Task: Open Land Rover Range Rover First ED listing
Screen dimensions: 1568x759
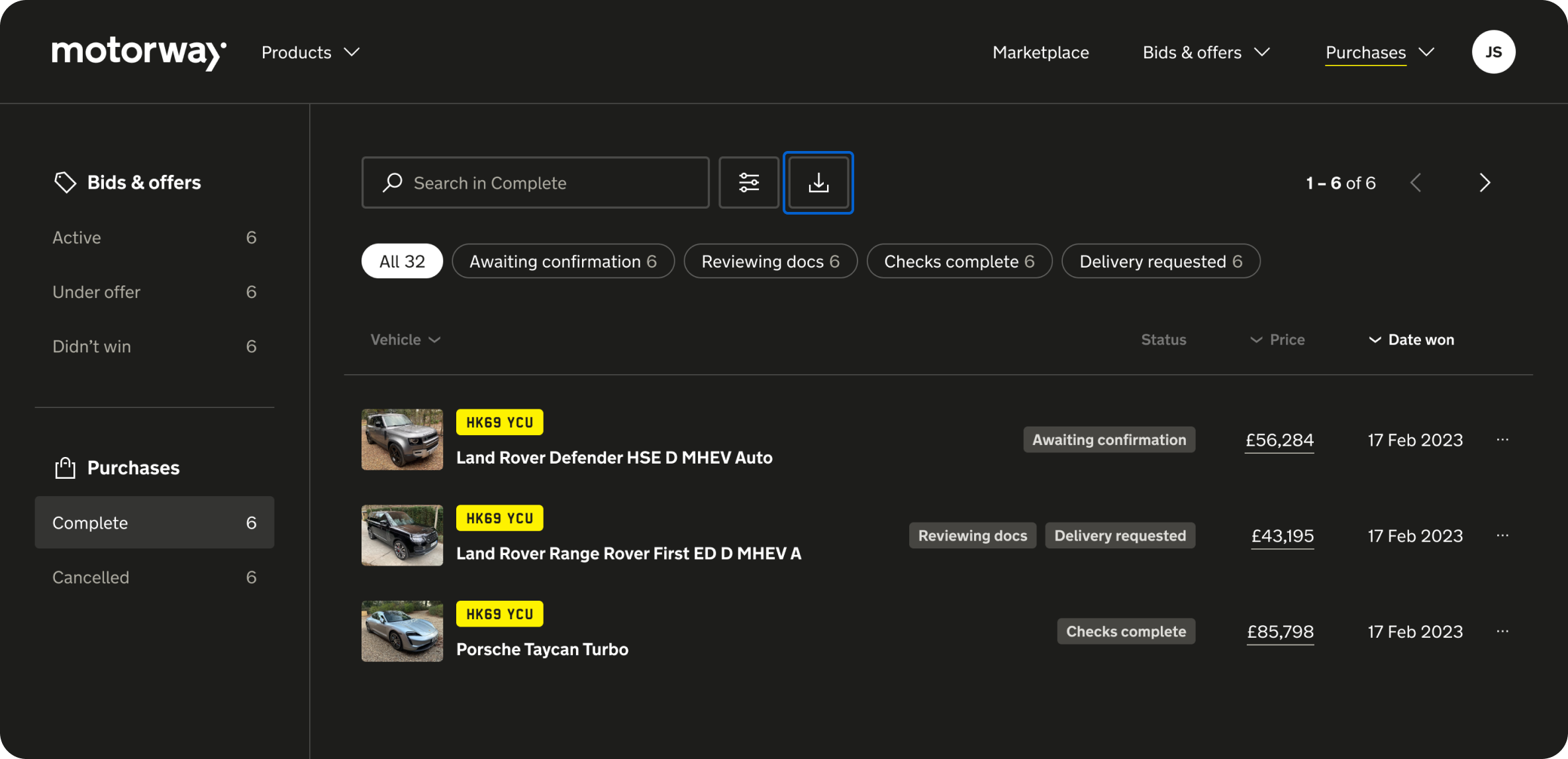Action: pyautogui.click(x=629, y=554)
